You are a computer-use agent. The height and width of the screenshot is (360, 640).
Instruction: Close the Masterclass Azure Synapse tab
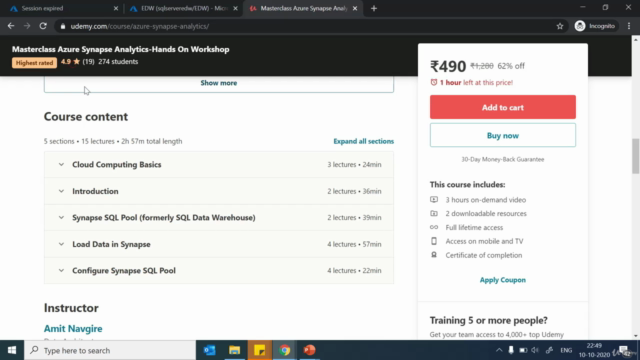355,8
